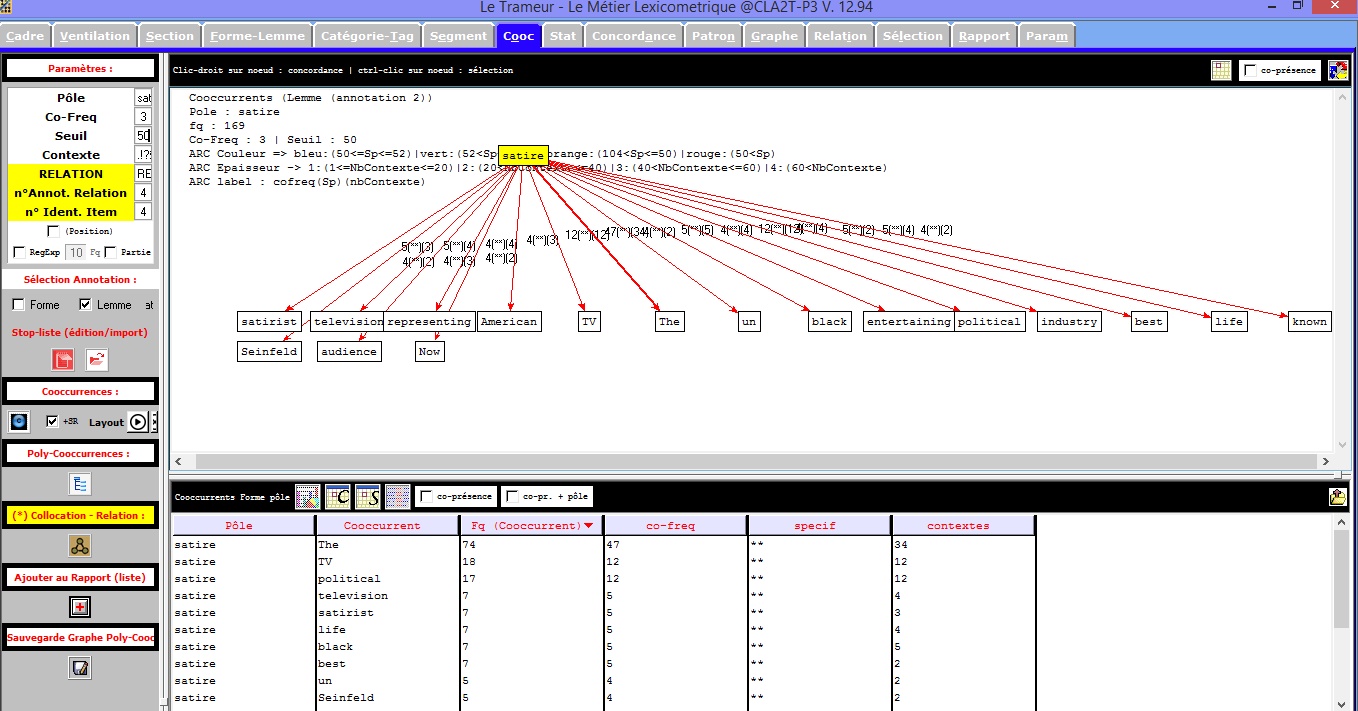This screenshot has width=1358, height=711.
Task: Uncheck the Lemme annotation checkbox
Action: (x=85, y=305)
